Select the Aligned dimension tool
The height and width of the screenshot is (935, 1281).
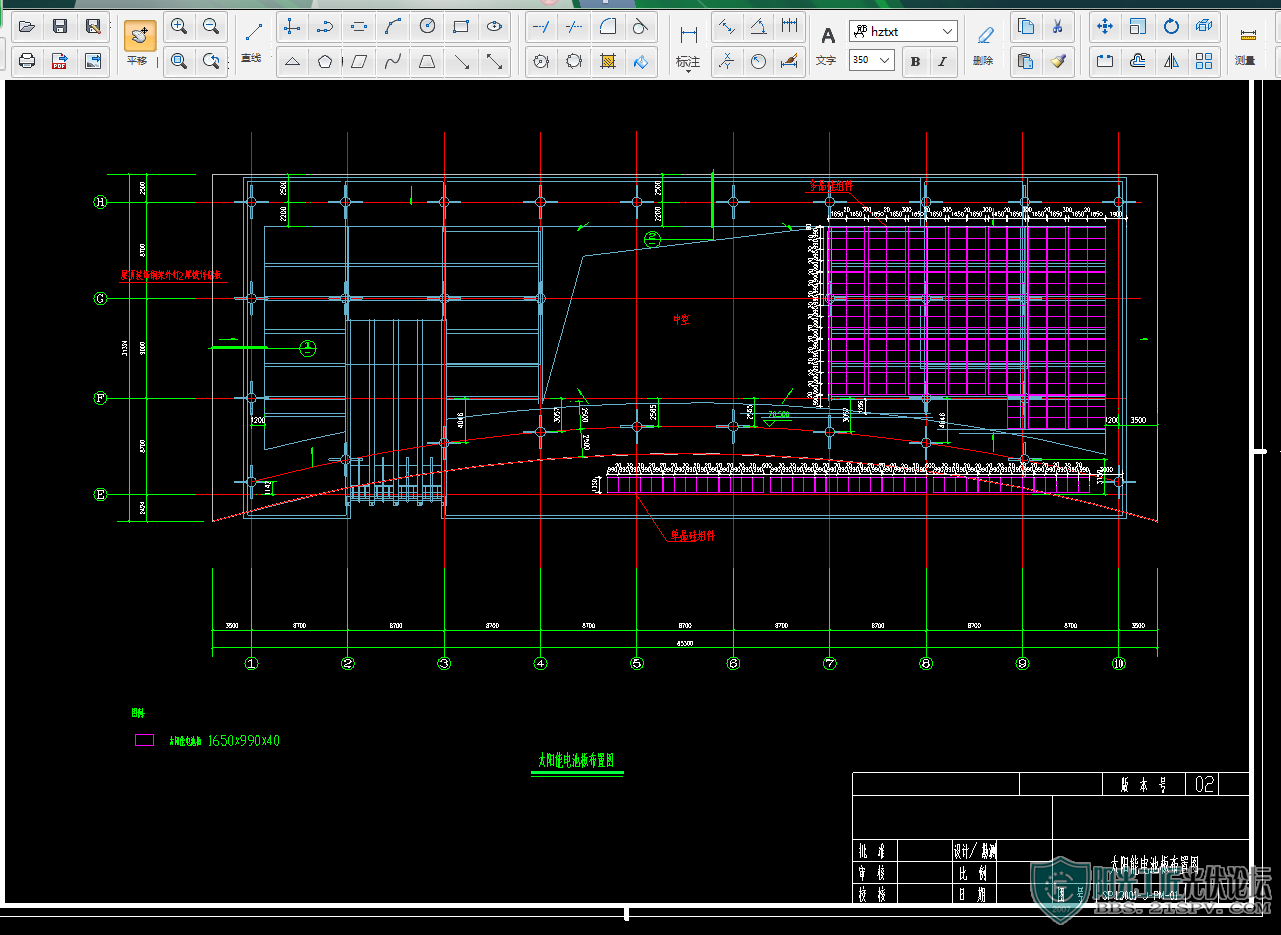pos(727,27)
